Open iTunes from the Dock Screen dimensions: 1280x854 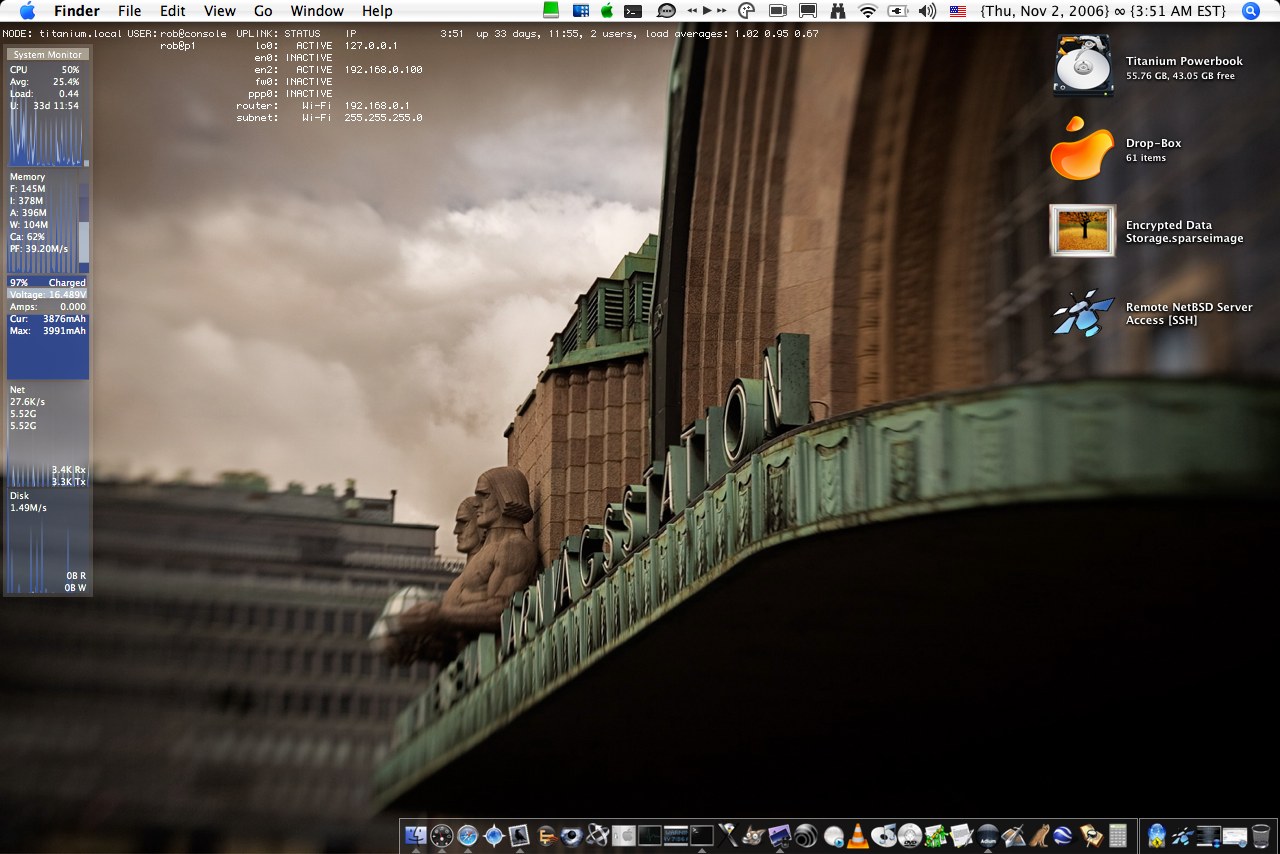tap(884, 836)
